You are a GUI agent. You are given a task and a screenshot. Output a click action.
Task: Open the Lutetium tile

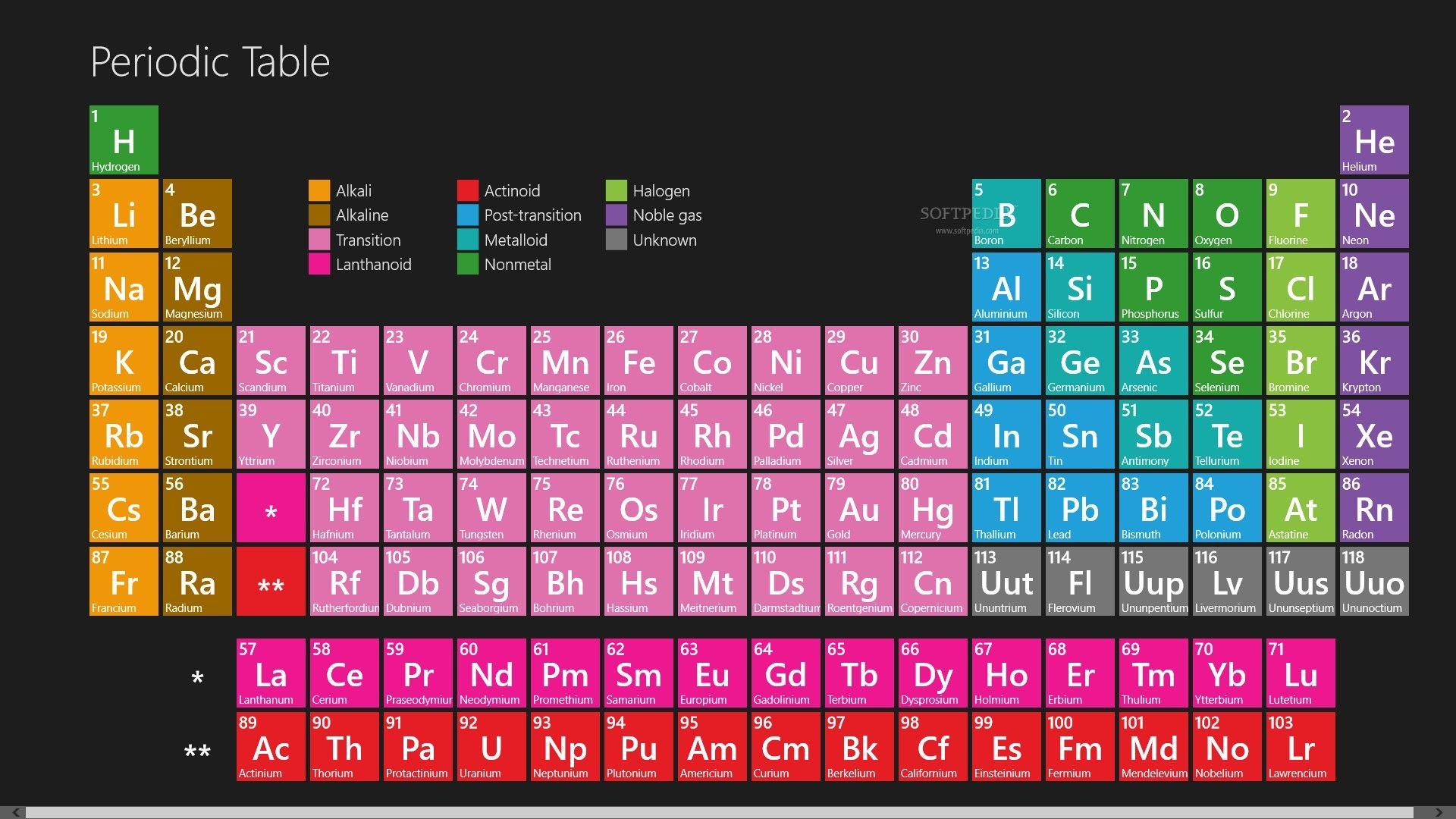tap(1301, 673)
